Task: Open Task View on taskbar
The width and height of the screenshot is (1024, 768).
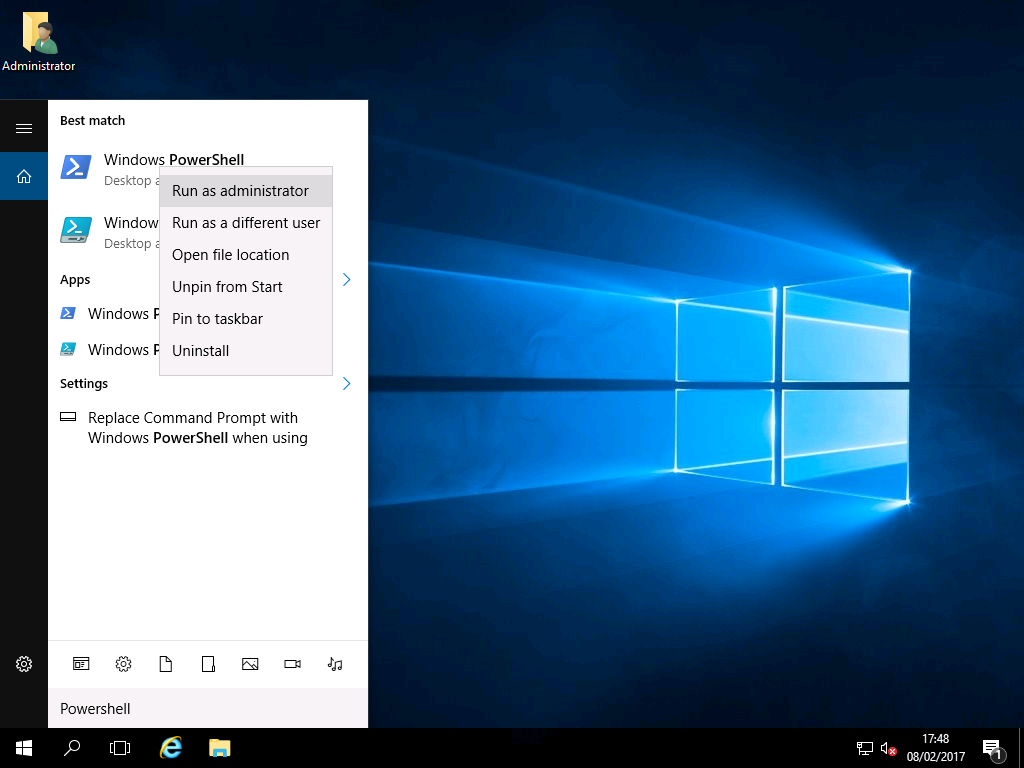Action: click(120, 748)
